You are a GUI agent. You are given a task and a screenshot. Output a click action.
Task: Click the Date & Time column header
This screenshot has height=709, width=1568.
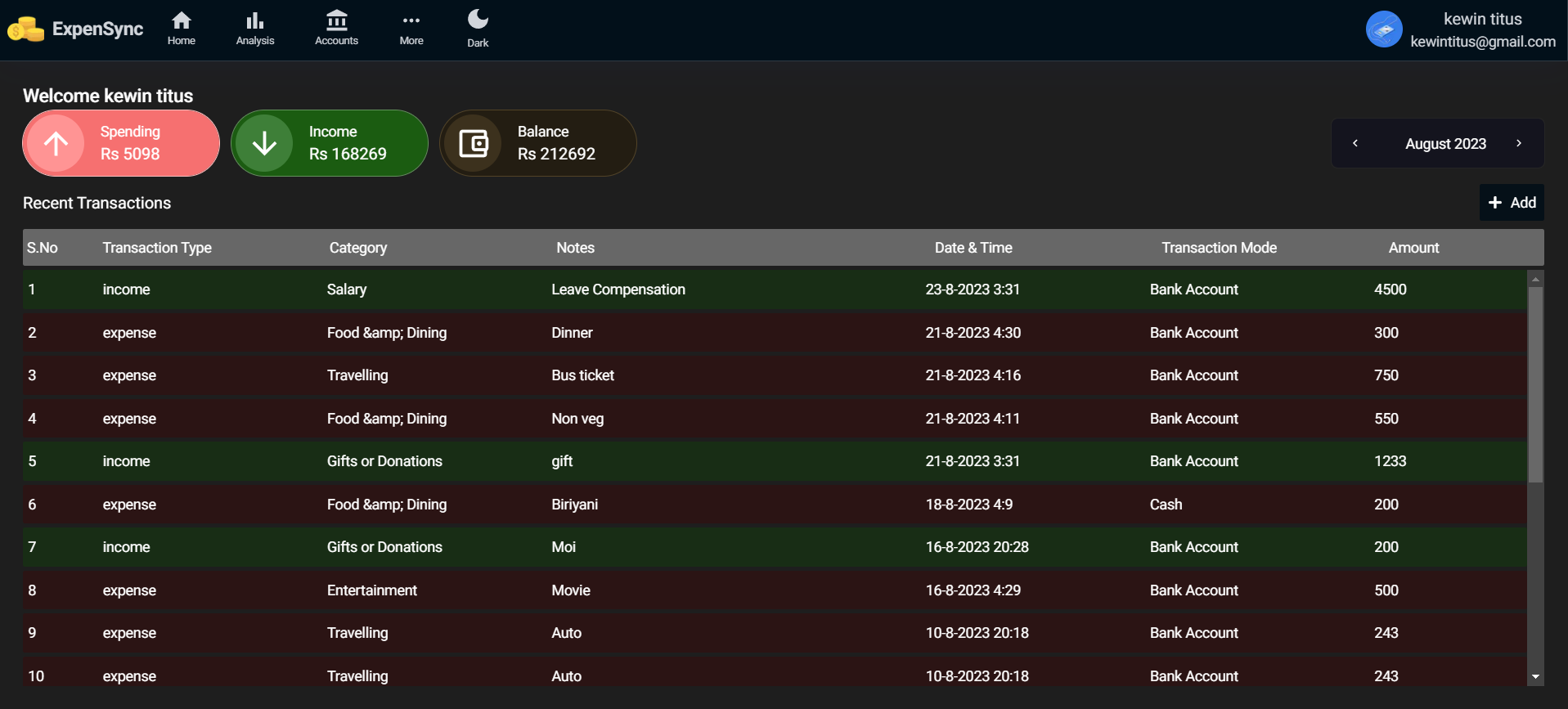tap(973, 248)
